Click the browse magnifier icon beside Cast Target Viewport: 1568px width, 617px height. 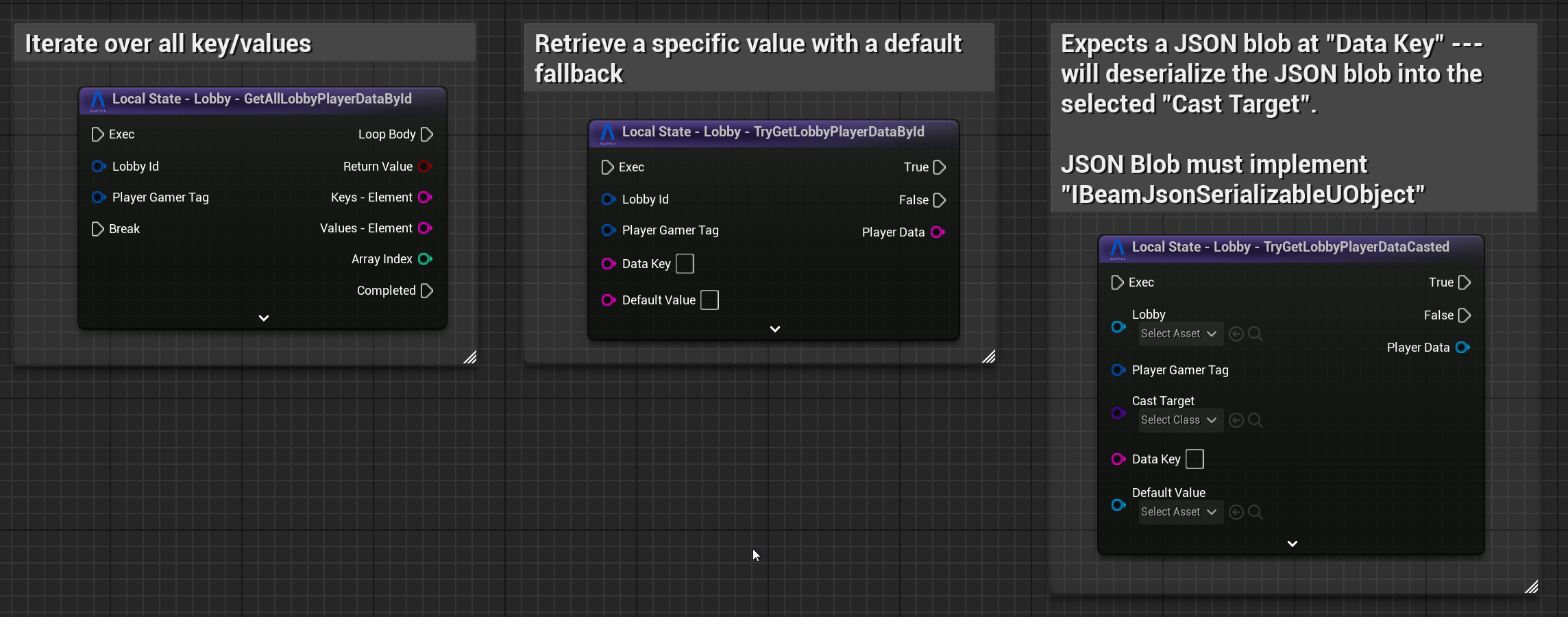click(x=1255, y=420)
